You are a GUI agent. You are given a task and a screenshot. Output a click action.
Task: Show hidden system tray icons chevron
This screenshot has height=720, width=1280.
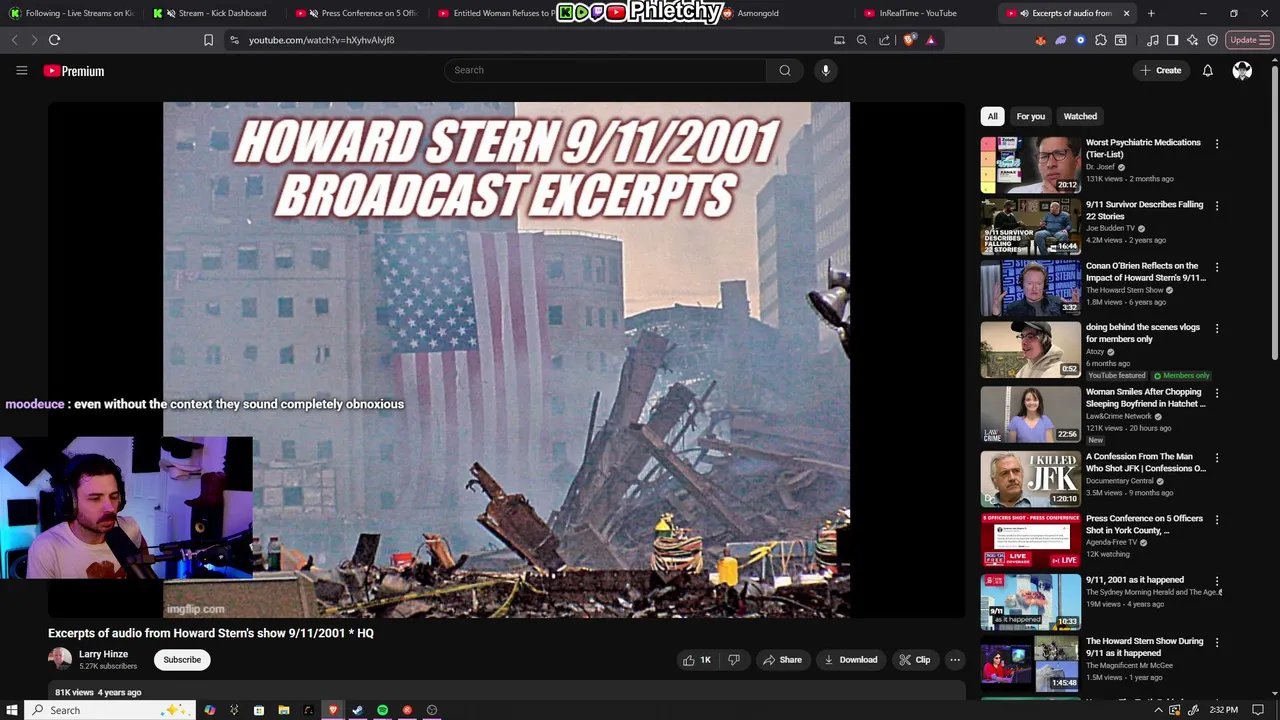(x=1159, y=710)
